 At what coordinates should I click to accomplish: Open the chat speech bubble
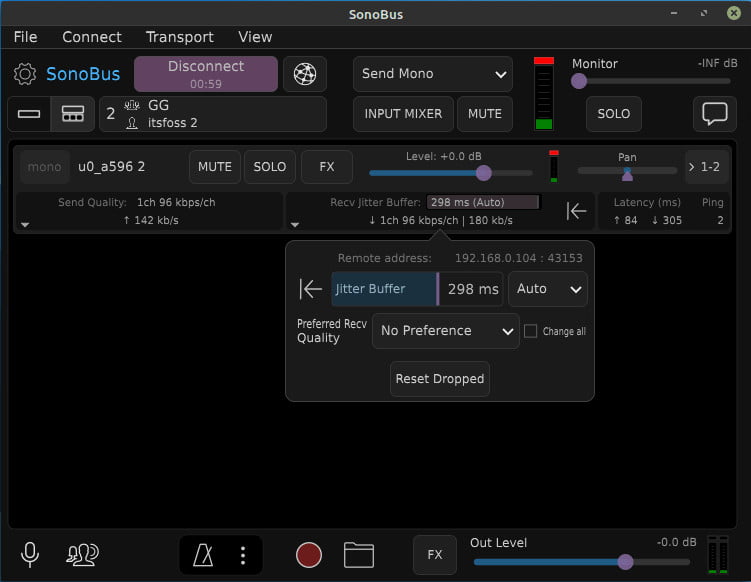[715, 114]
